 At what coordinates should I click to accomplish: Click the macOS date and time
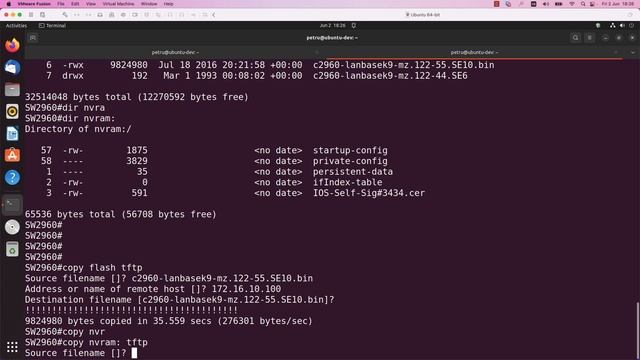[x=618, y=4]
